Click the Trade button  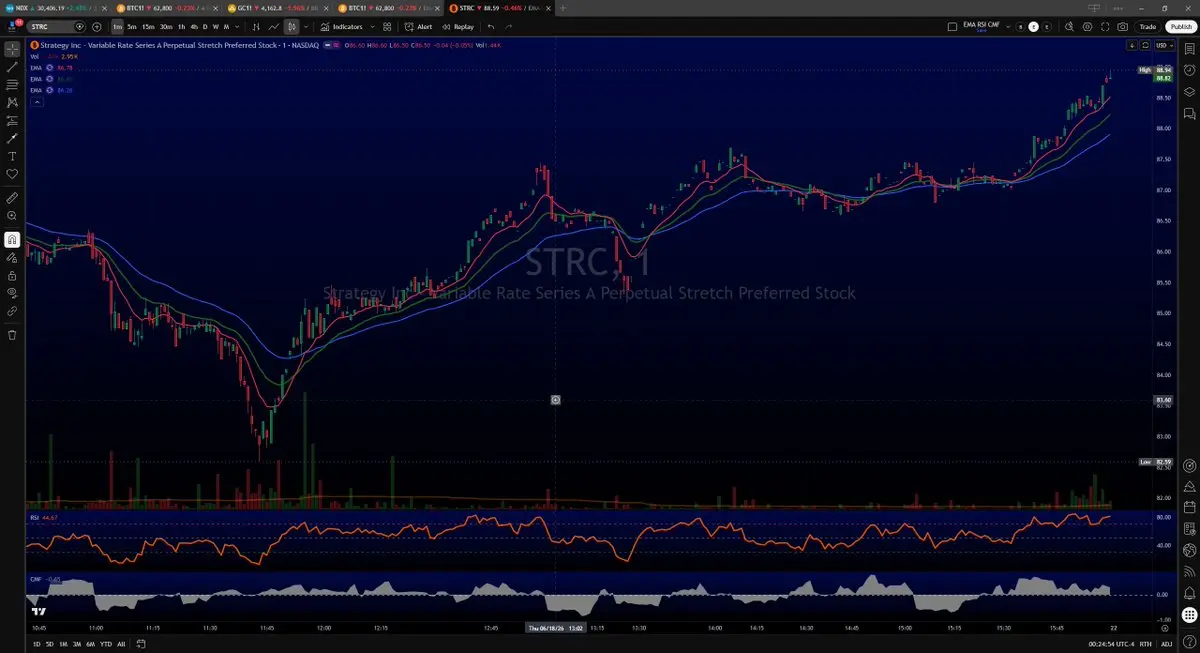click(x=1148, y=27)
